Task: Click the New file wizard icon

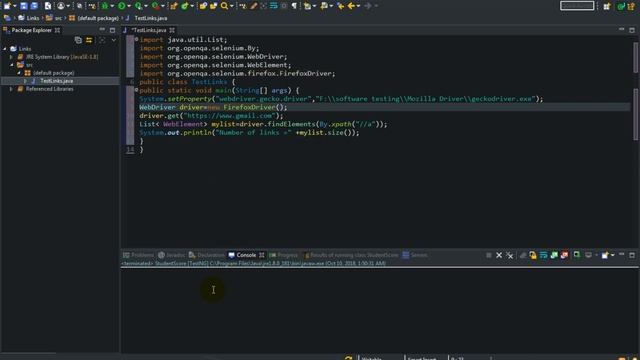Action: pyautogui.click(x=7, y=6)
